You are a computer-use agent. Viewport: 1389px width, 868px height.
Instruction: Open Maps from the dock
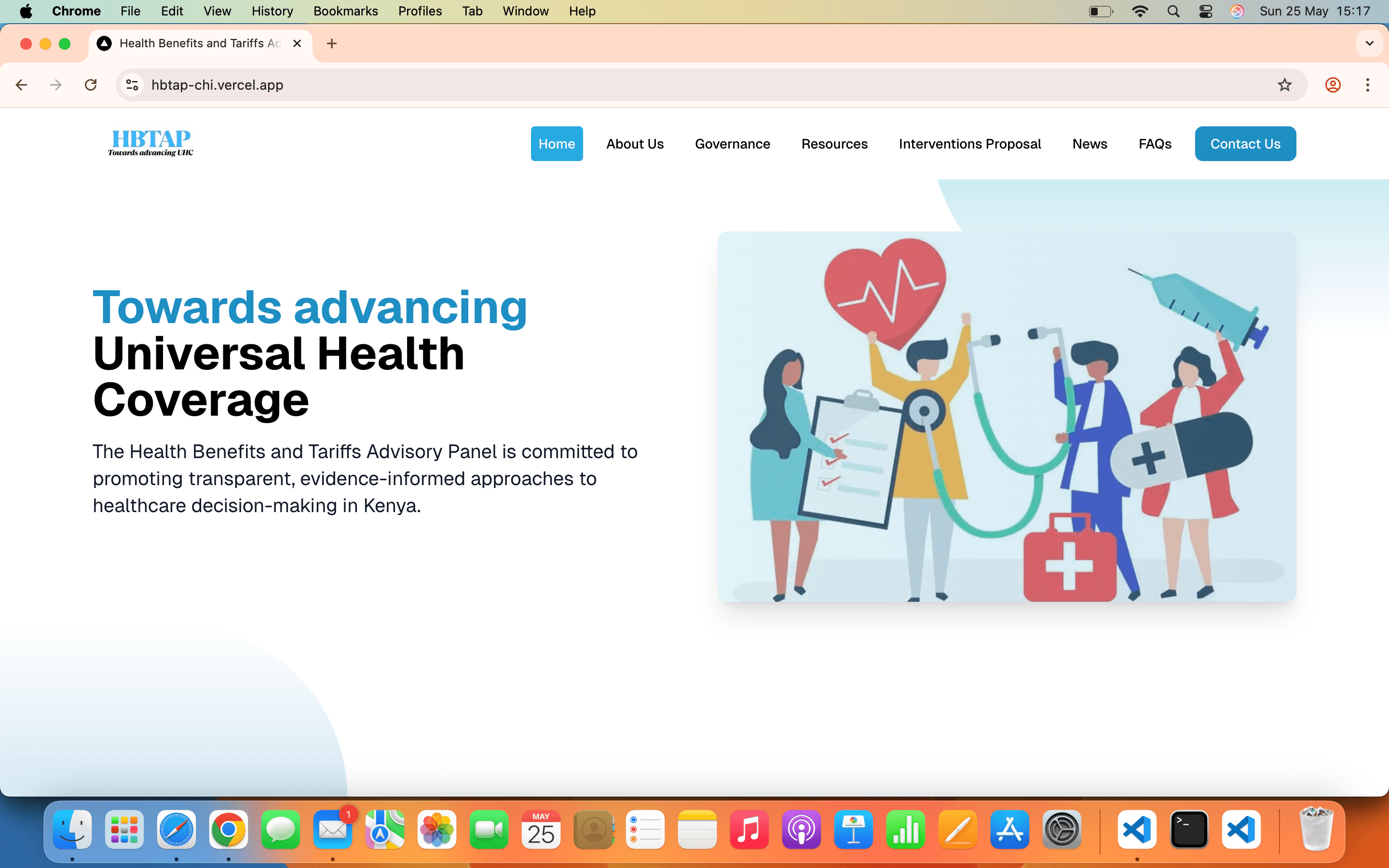384,829
